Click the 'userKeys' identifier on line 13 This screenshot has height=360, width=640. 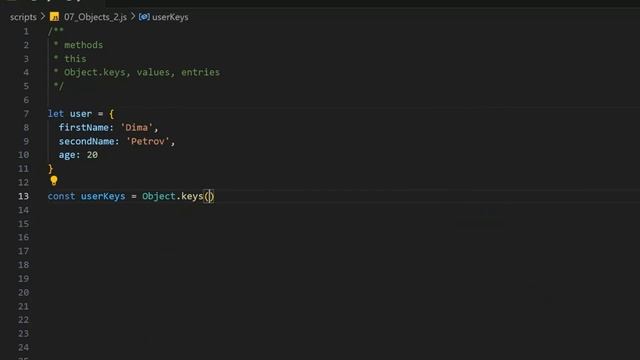[x=103, y=196]
